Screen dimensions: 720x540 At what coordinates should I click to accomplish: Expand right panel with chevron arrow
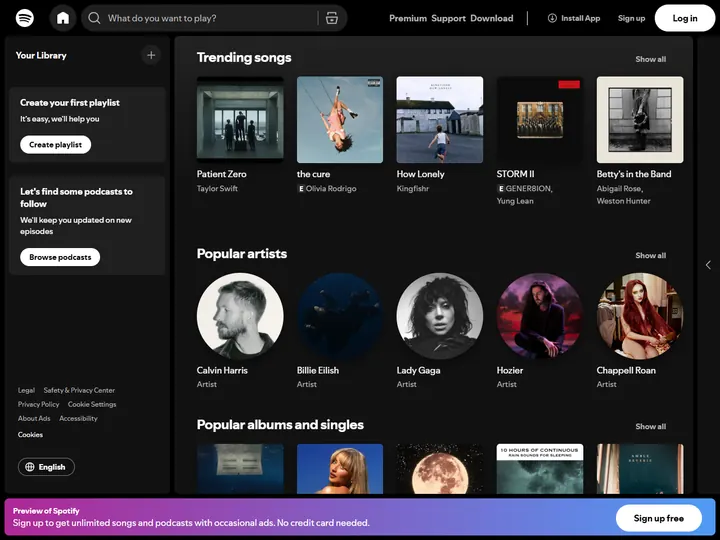[x=708, y=265]
